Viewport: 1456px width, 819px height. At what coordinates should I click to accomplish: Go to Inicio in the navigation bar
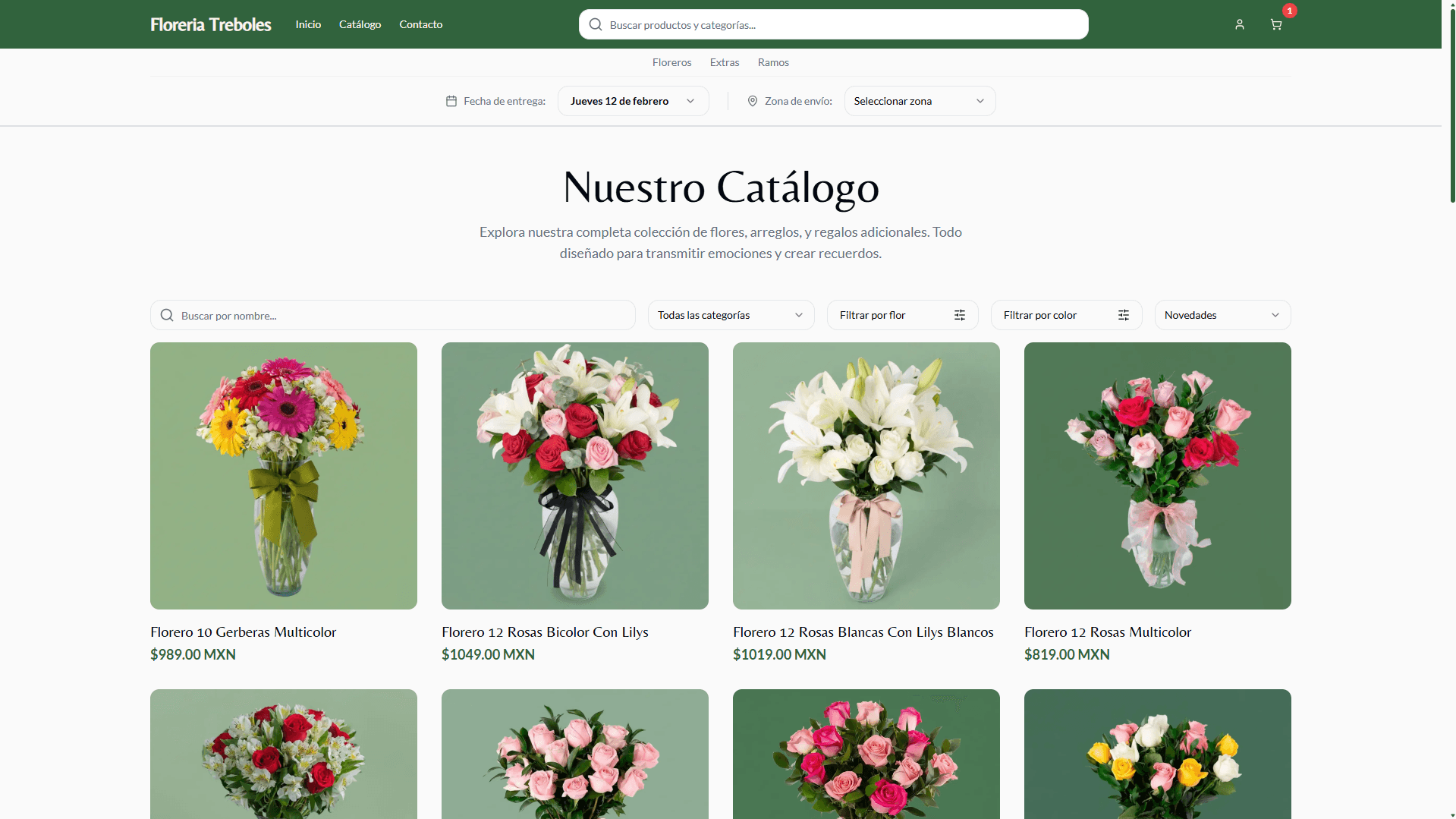[308, 24]
